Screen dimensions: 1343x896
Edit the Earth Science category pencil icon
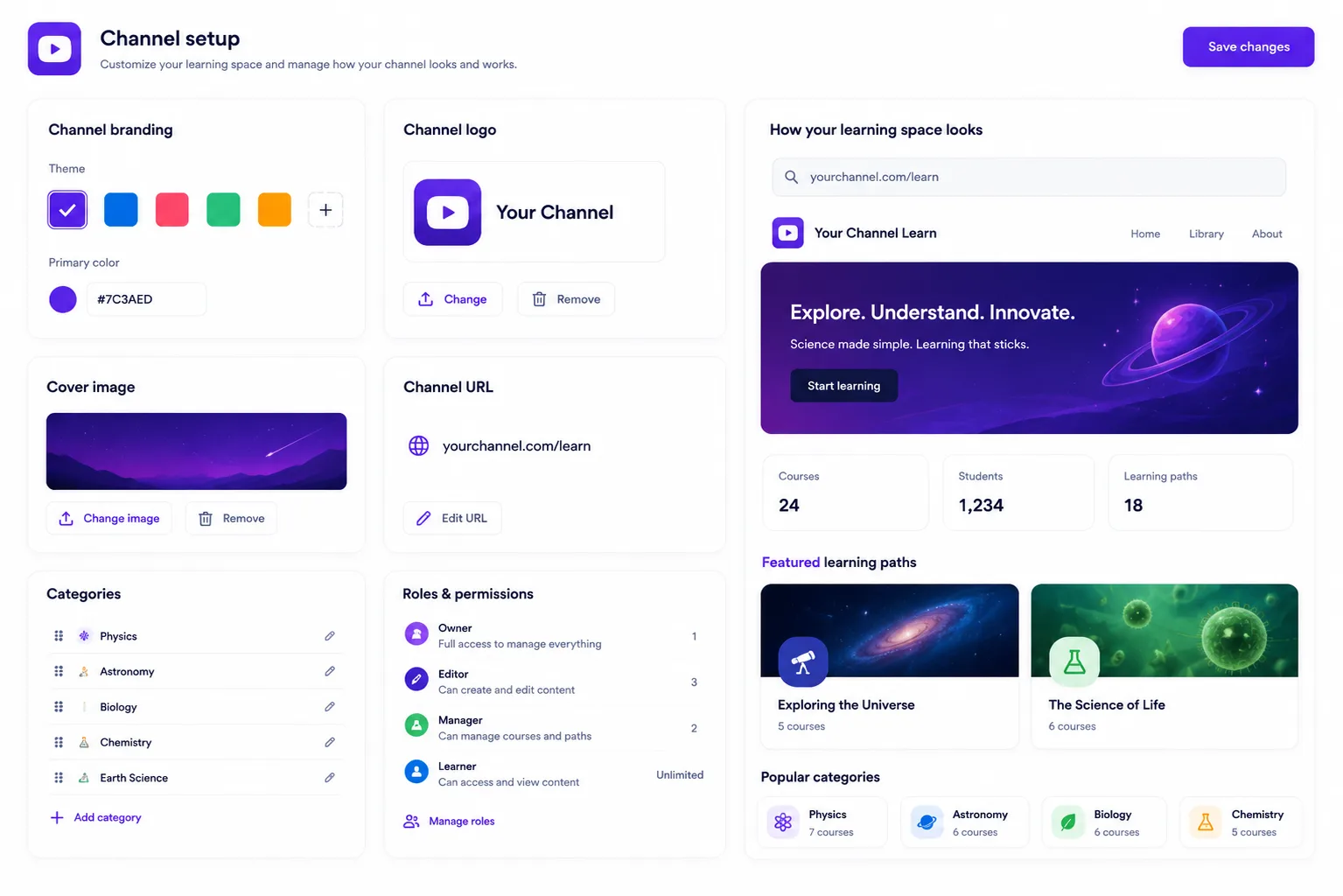330,777
